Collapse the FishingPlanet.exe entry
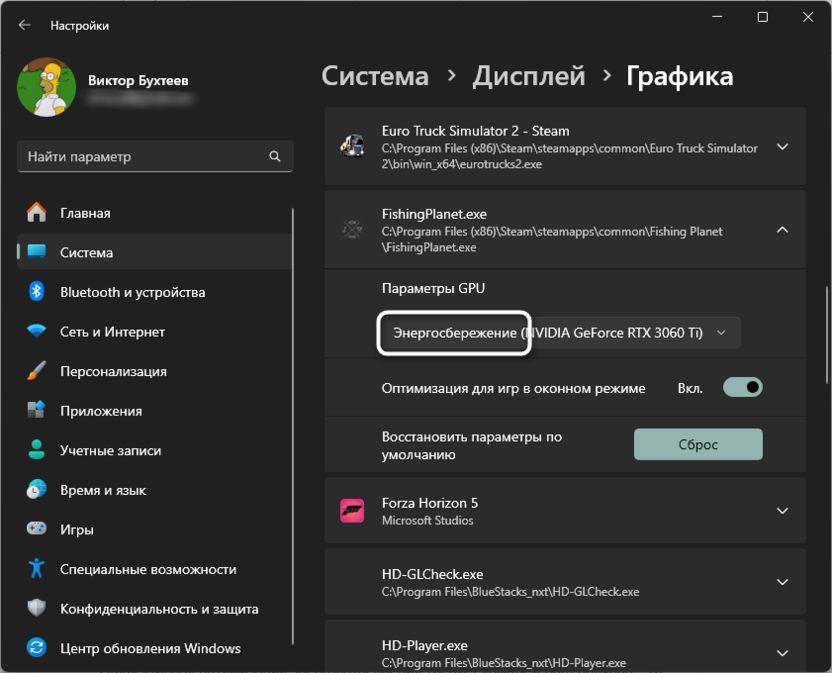The height and width of the screenshot is (673, 832). coord(784,229)
